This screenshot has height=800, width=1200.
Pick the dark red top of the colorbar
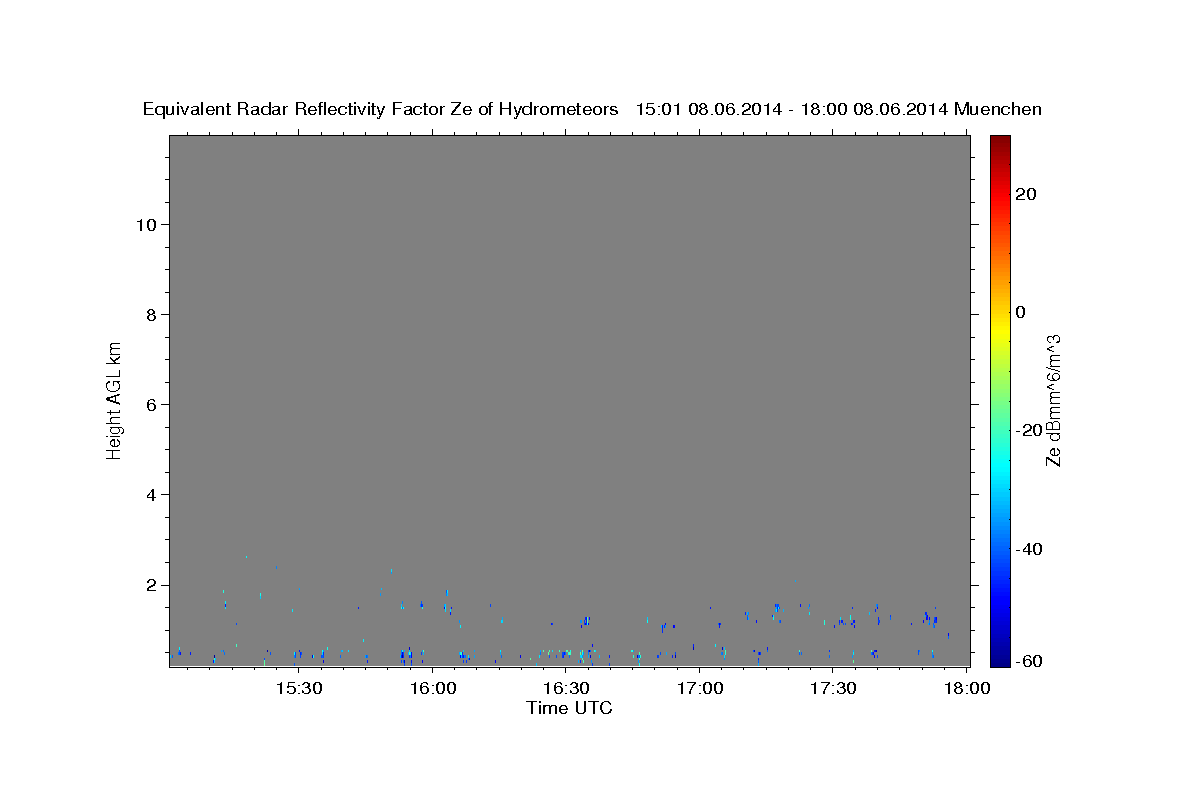point(1000,141)
